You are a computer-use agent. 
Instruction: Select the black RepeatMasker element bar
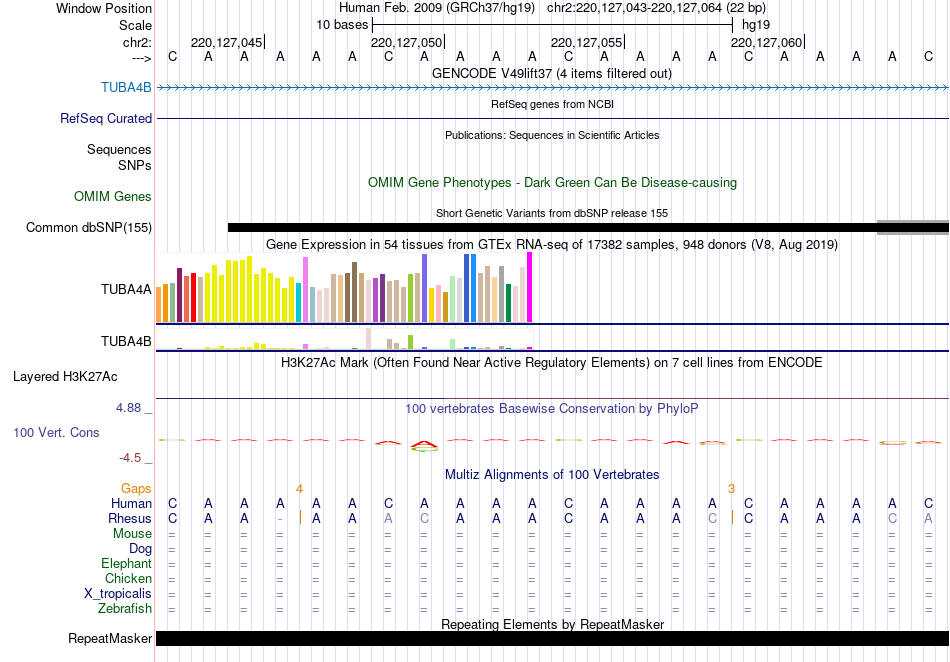[x=553, y=638]
